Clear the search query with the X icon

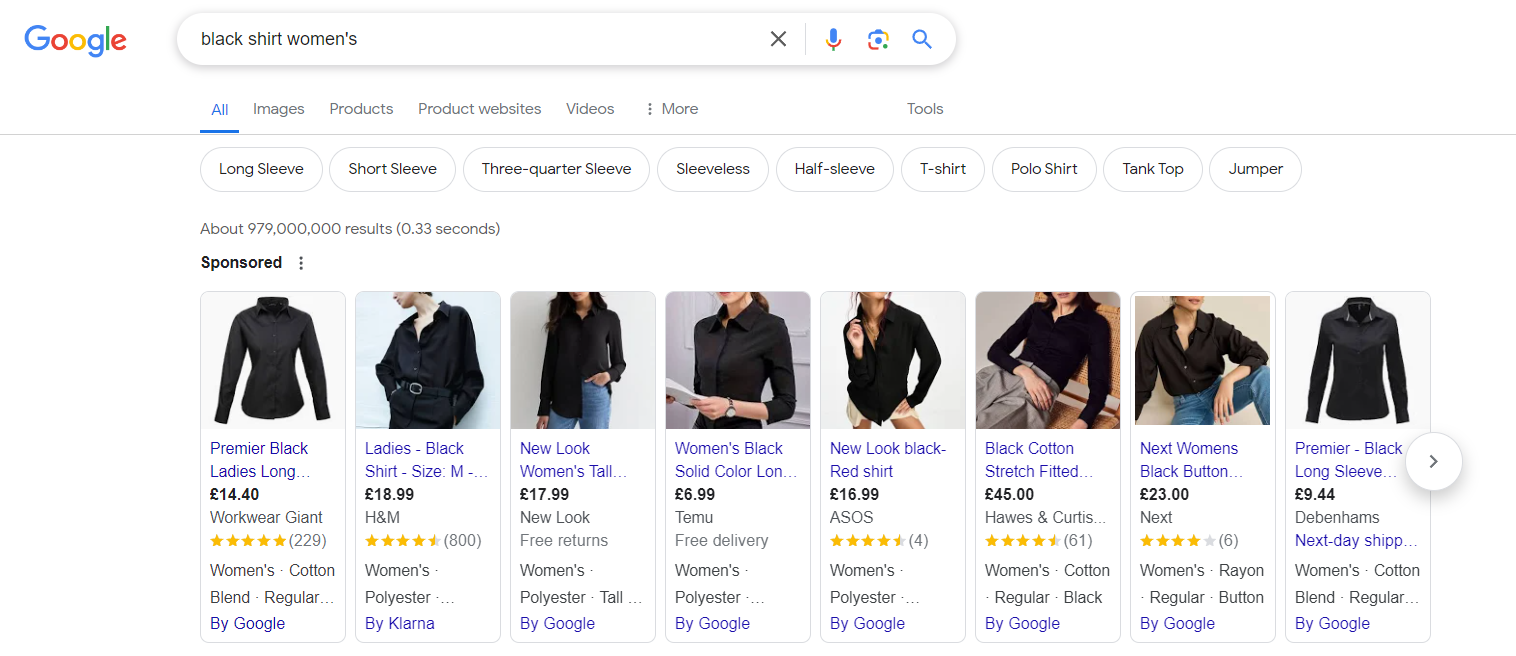[x=778, y=38]
